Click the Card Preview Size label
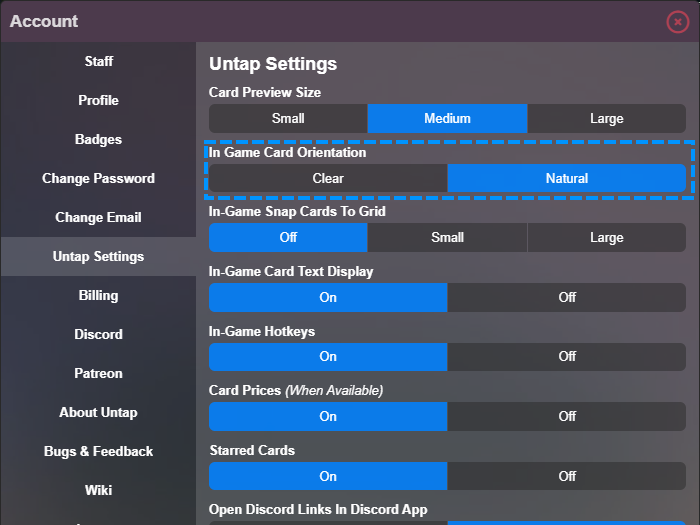700x525 pixels. coord(265,92)
